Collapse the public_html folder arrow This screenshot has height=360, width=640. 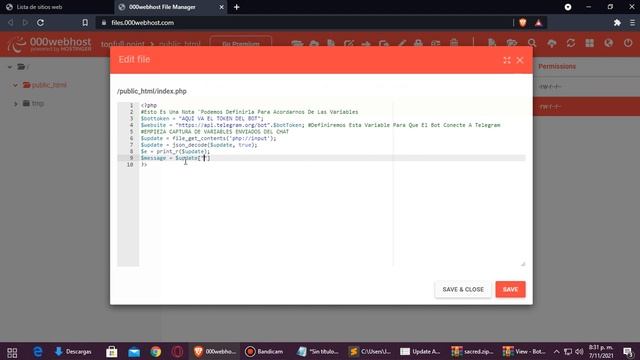tap(15, 85)
